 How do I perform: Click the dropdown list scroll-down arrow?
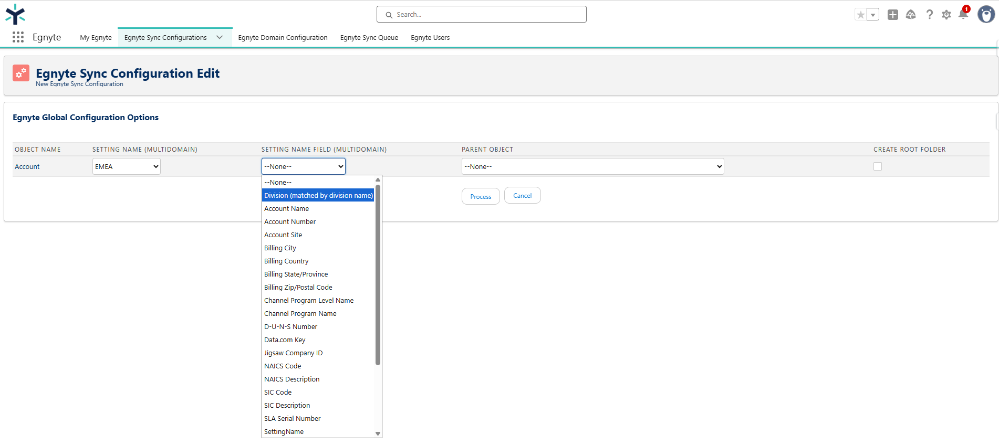click(378, 434)
